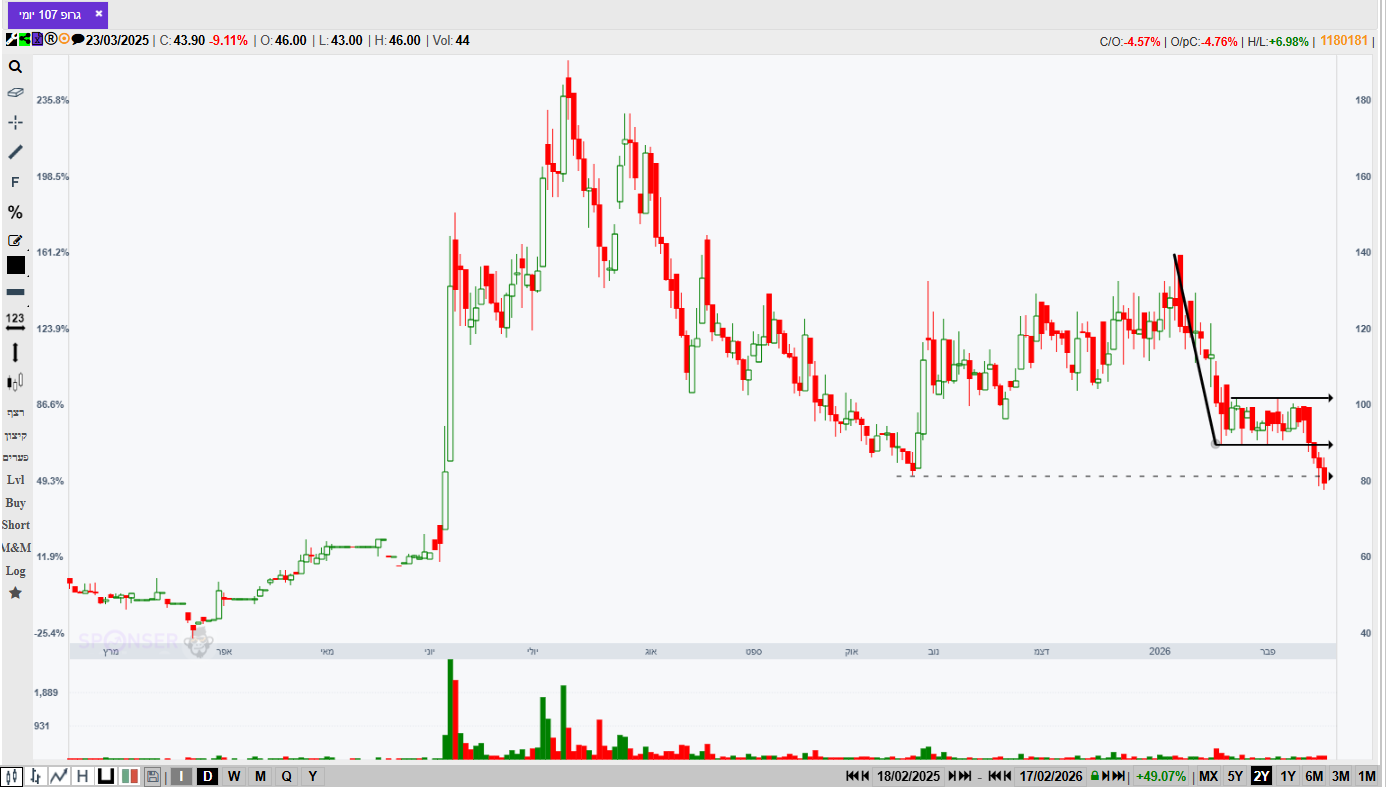Activate the crosshair cursor tool
1386x787 pixels.
(15, 122)
